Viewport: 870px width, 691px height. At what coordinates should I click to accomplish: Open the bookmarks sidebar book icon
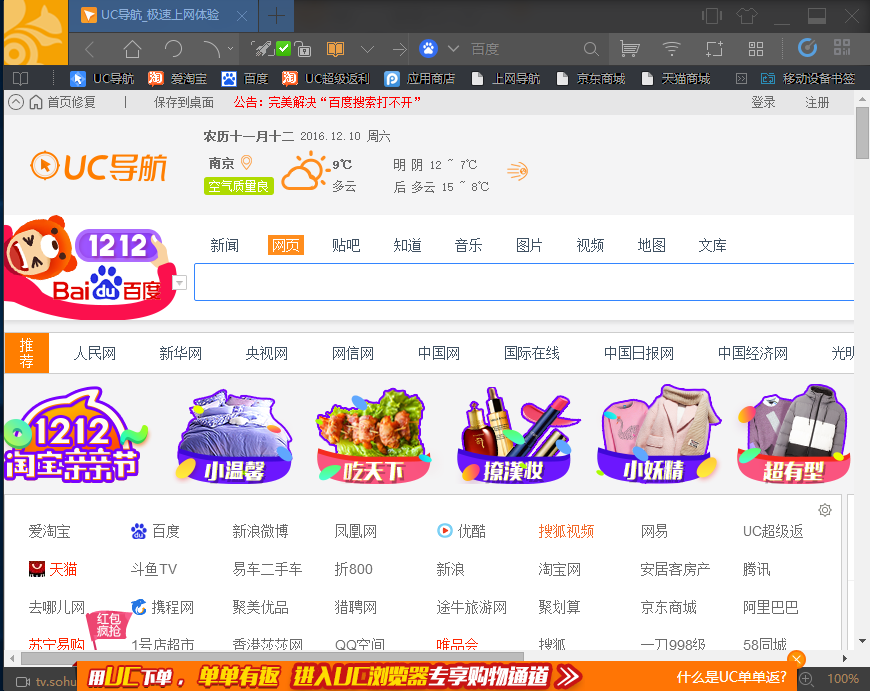tap(21, 78)
